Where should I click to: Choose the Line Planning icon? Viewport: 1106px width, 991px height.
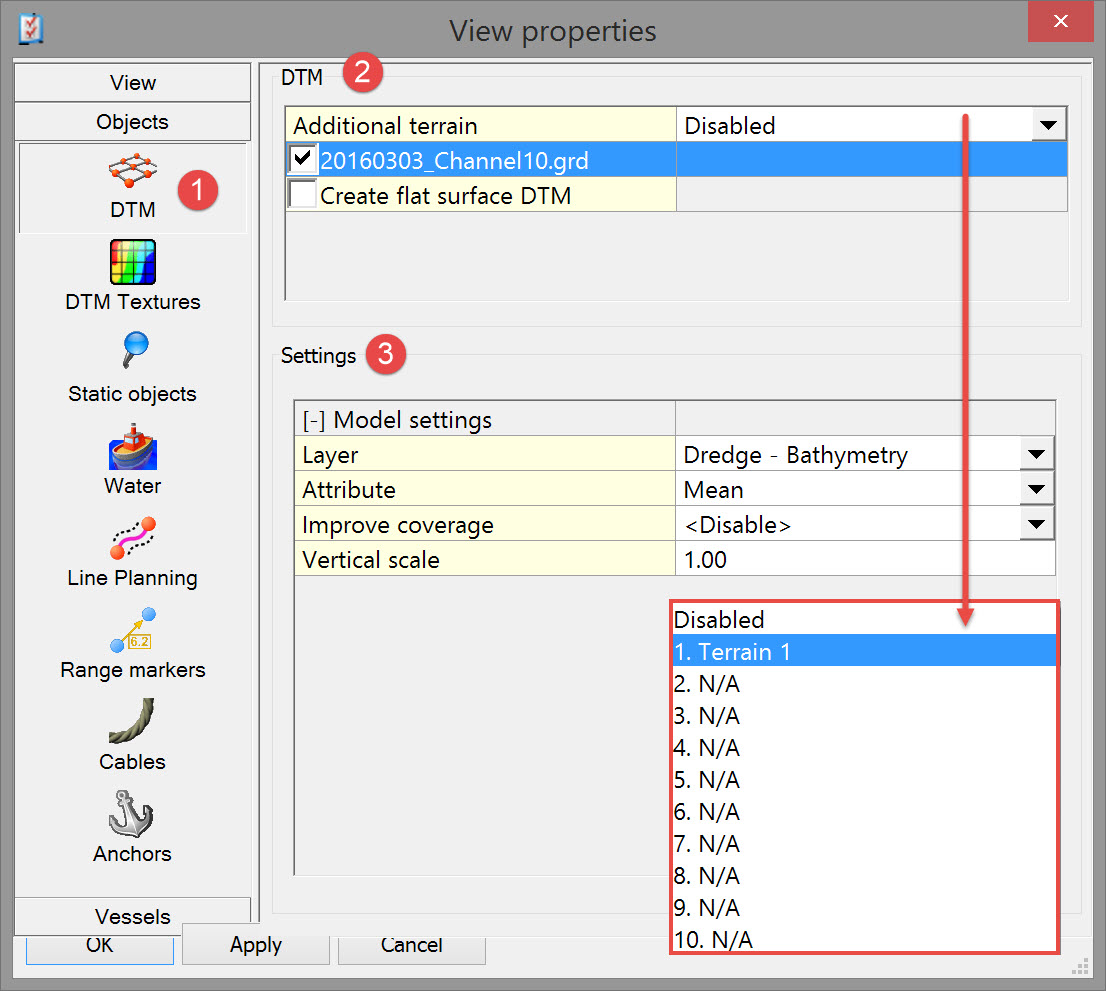pyautogui.click(x=132, y=539)
